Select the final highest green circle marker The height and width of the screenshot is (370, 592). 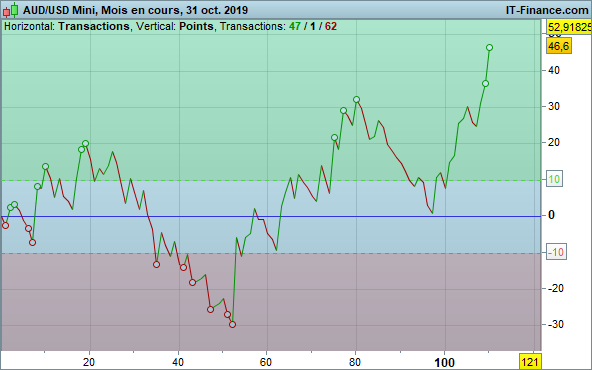point(489,48)
